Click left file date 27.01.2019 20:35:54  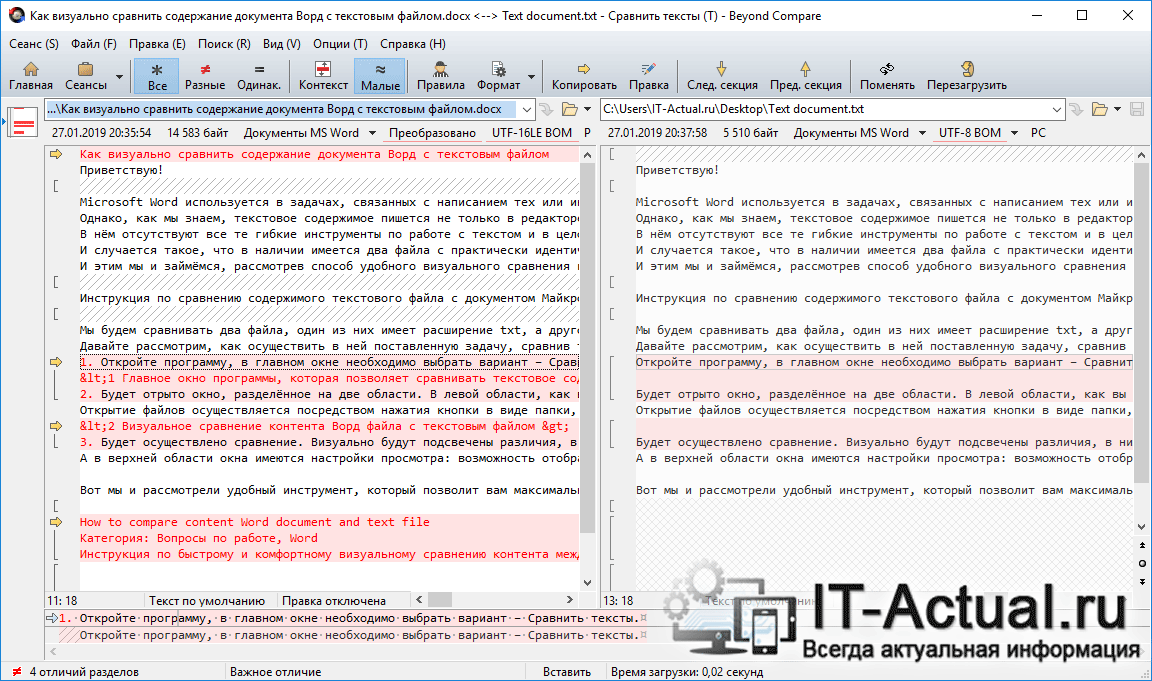tap(101, 133)
